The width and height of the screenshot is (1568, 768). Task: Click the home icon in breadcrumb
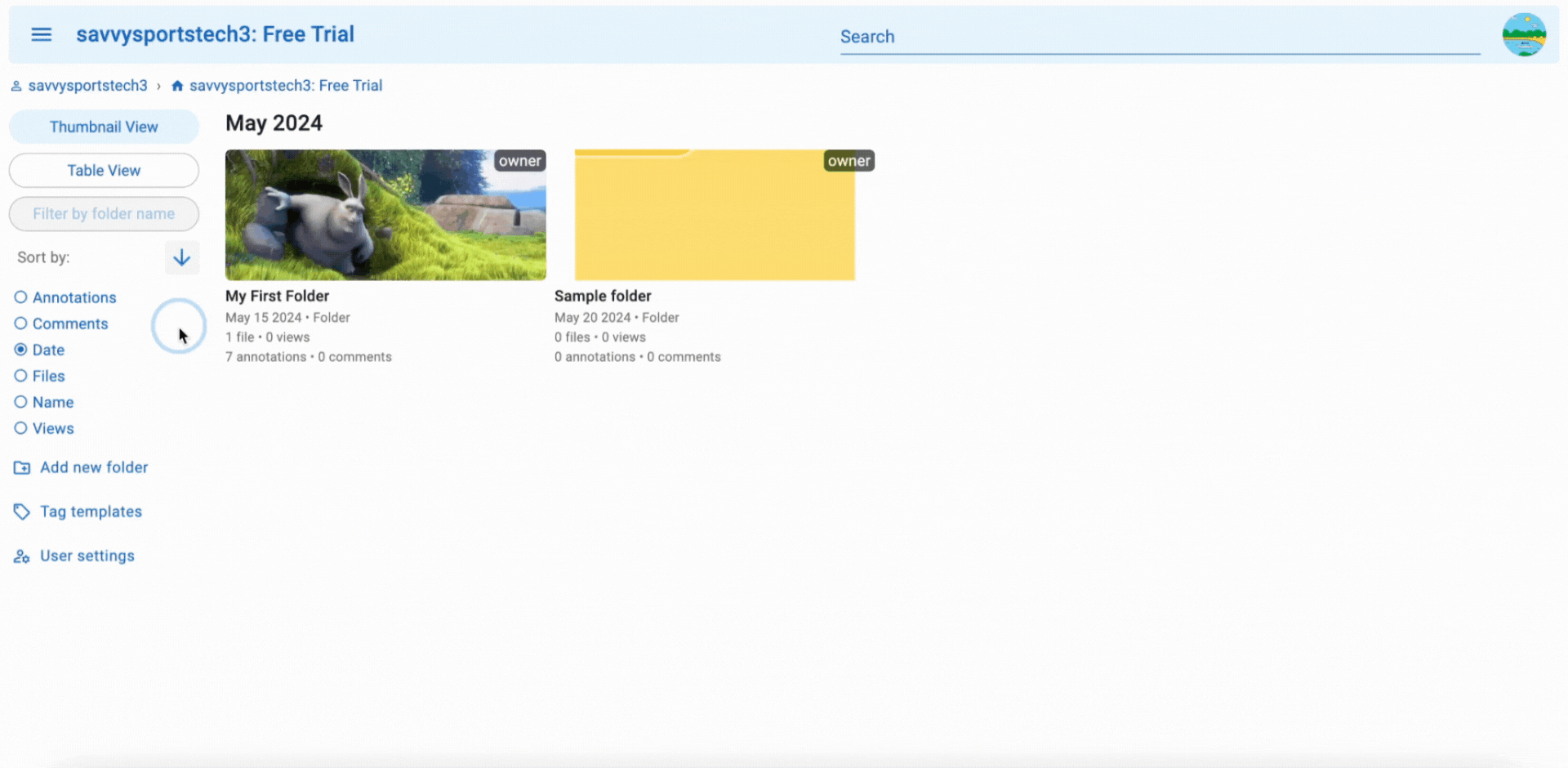point(177,86)
